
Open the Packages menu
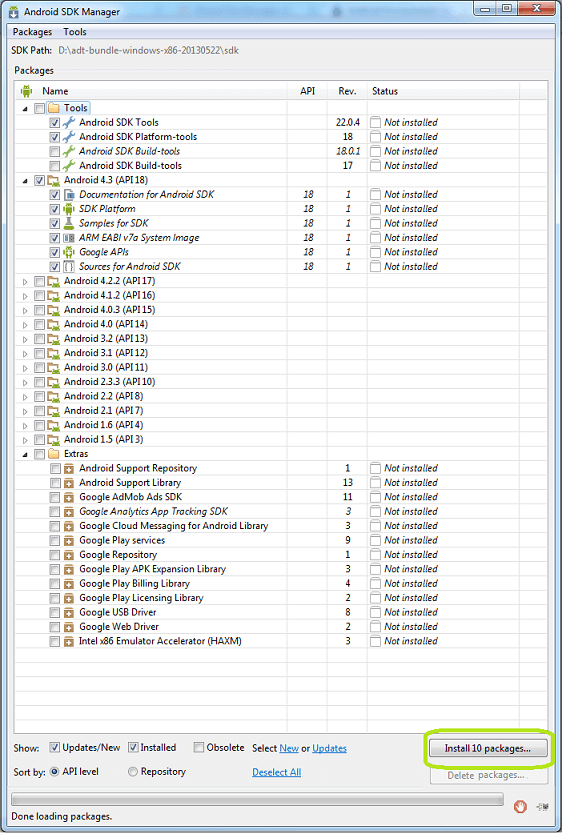coord(32,32)
